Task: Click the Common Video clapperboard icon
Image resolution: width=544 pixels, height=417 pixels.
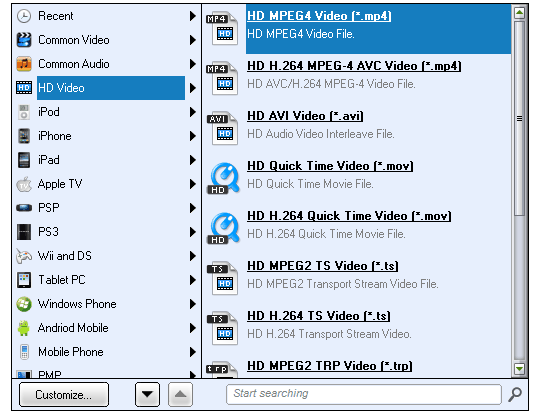Action: [24, 40]
